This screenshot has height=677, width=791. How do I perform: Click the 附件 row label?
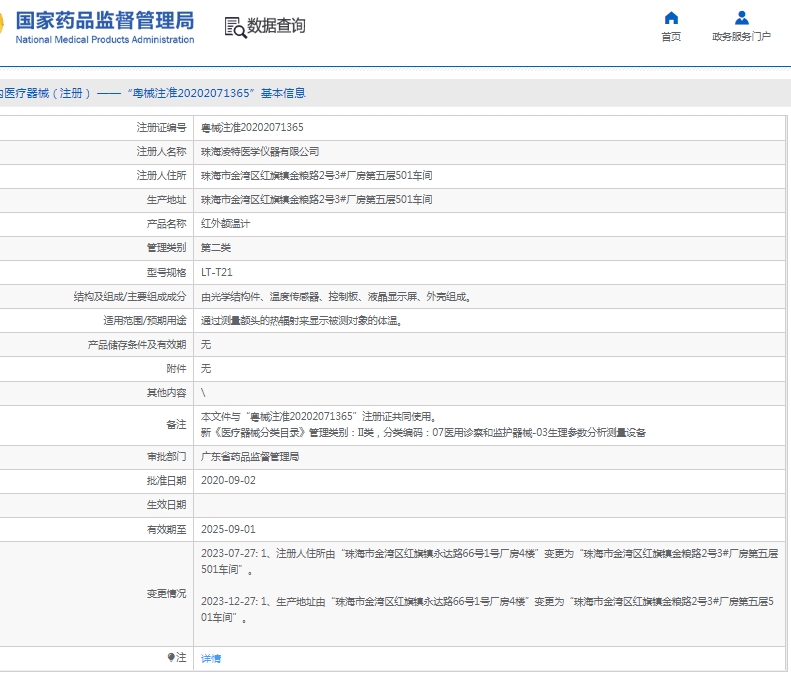click(177, 369)
